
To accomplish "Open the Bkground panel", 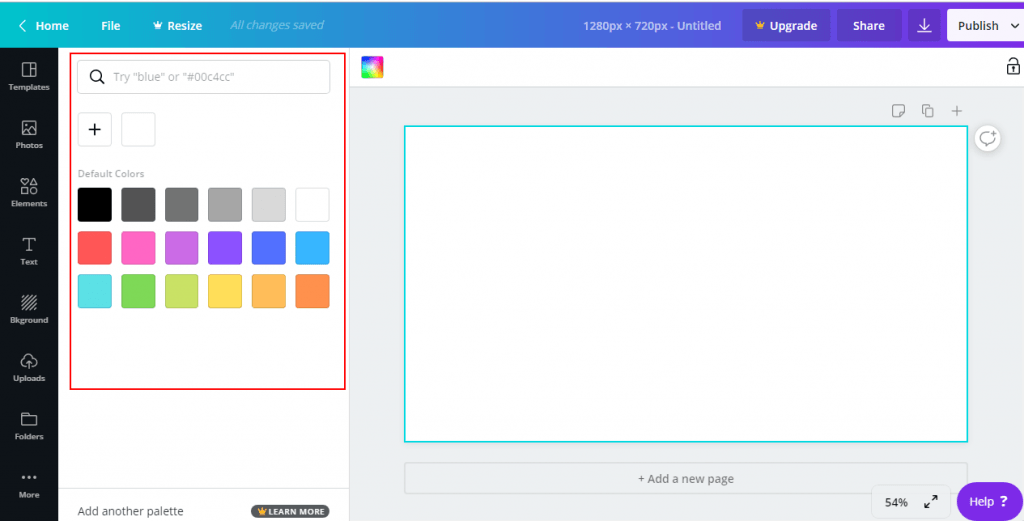I will click(x=29, y=309).
